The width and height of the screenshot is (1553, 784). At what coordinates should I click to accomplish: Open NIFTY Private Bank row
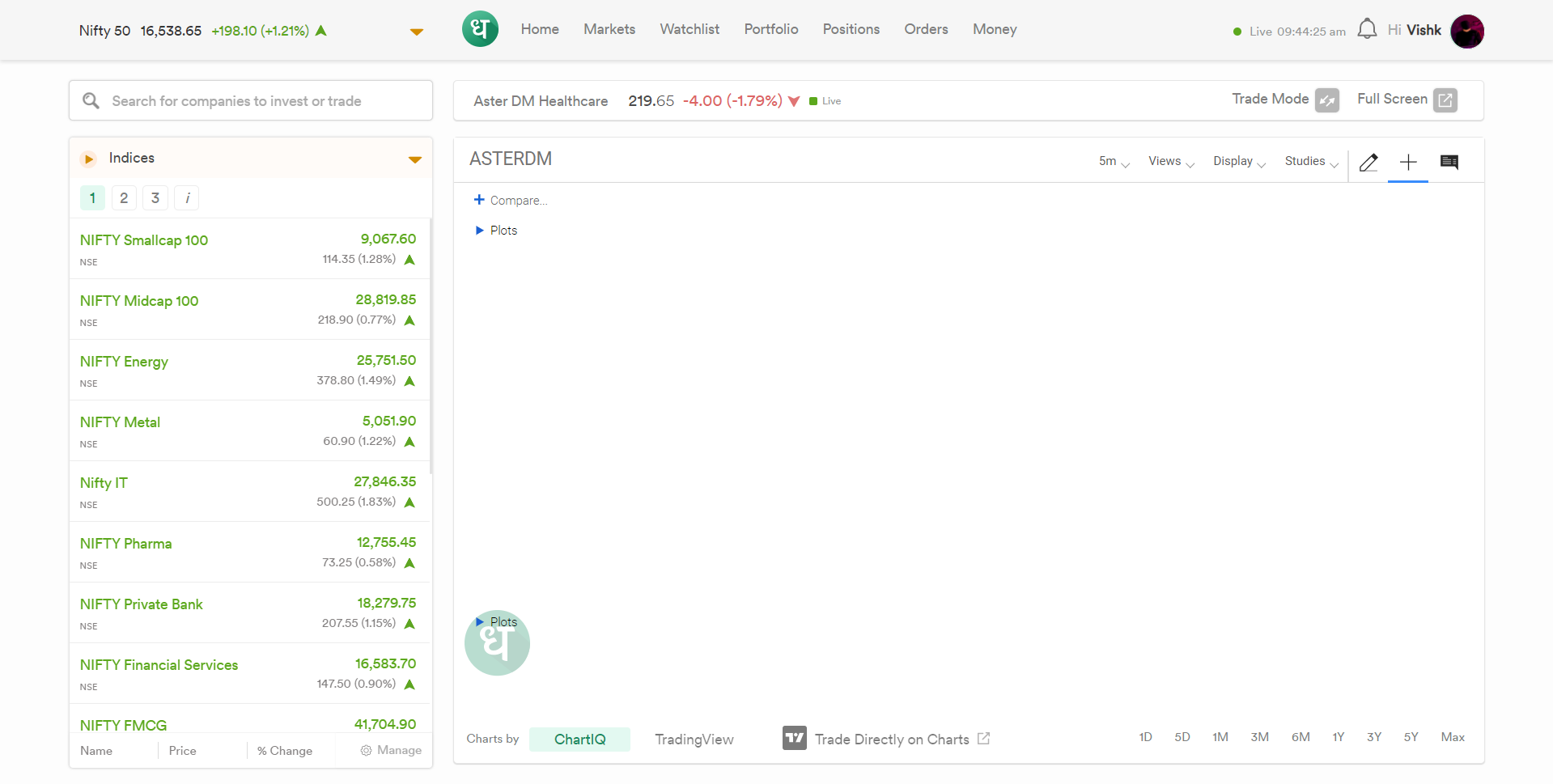(249, 612)
